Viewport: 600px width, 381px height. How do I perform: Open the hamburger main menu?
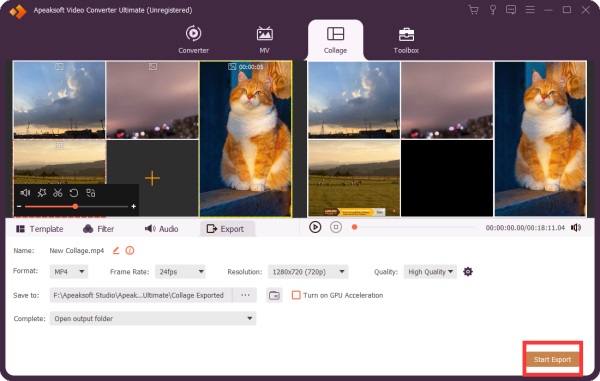coord(530,10)
